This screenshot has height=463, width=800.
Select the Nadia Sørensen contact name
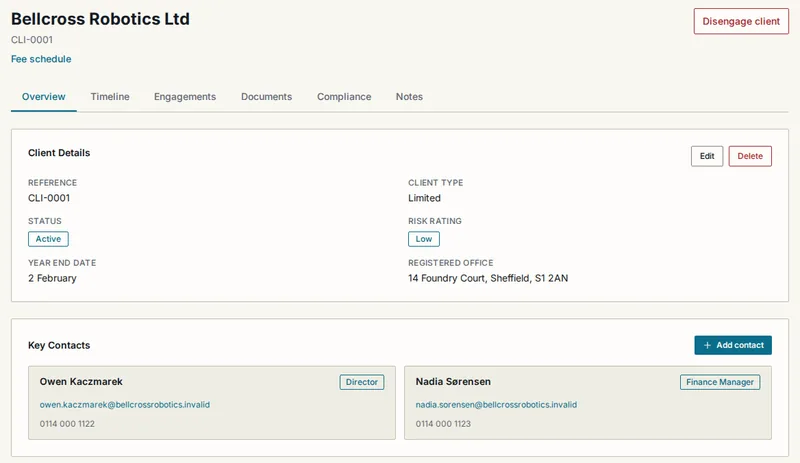click(x=453, y=381)
